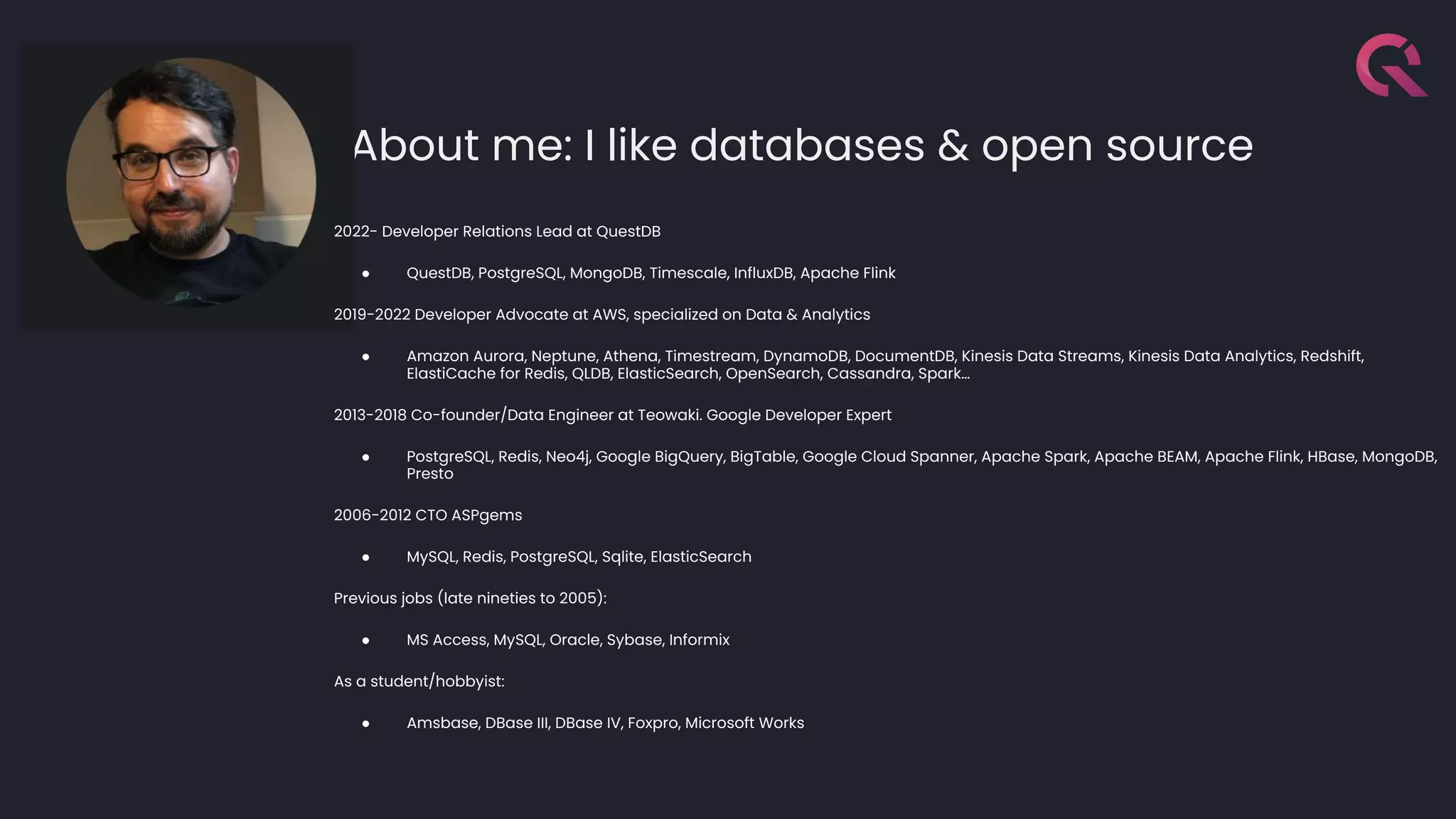Click the word "Presto"
The height and width of the screenshot is (819, 1456).
click(x=429, y=474)
